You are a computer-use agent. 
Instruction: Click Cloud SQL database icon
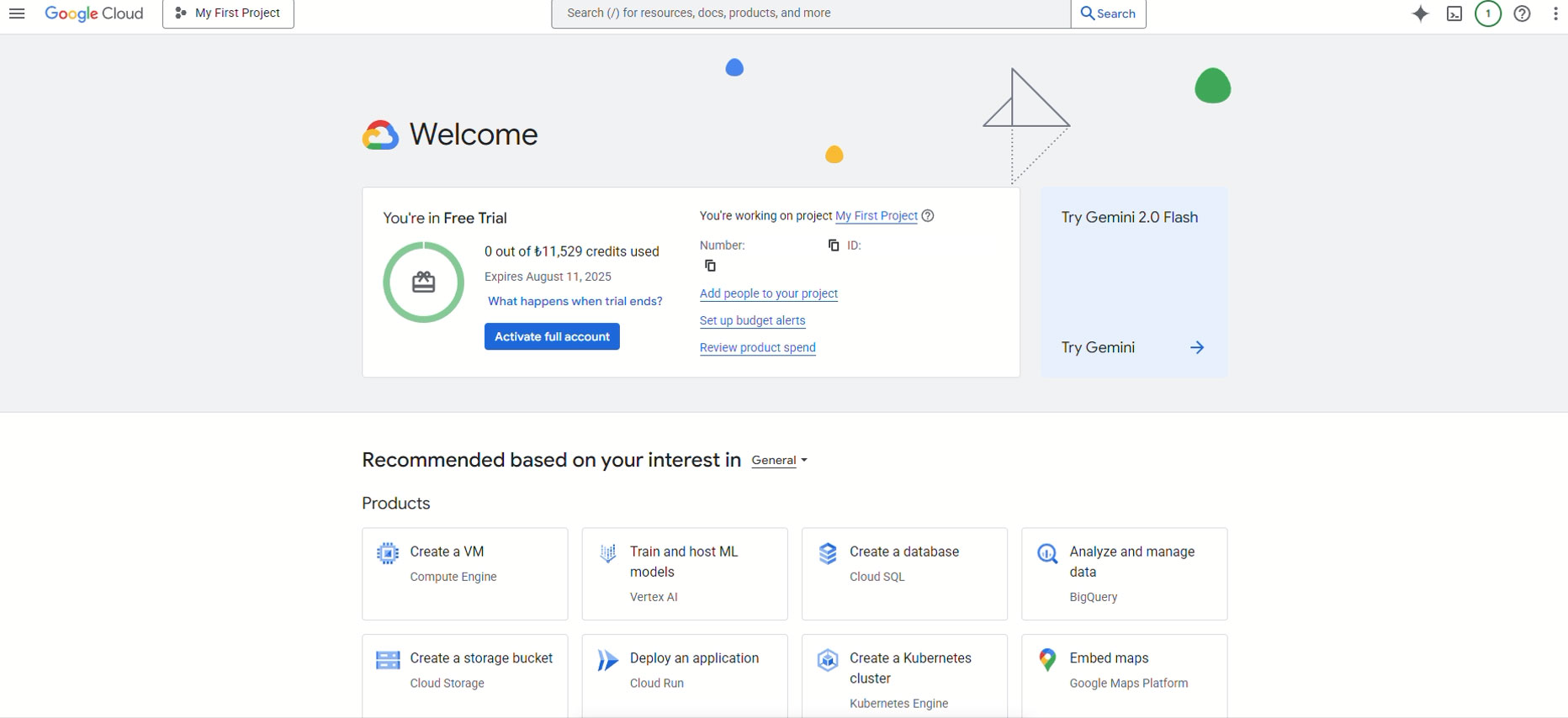pyautogui.click(x=828, y=553)
